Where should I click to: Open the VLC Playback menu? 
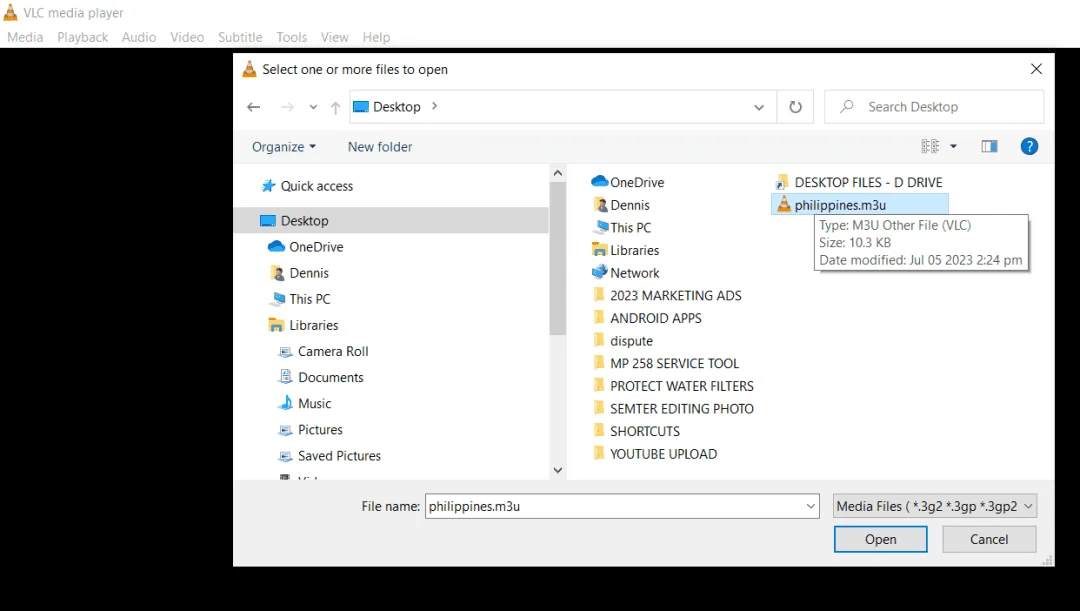(83, 37)
